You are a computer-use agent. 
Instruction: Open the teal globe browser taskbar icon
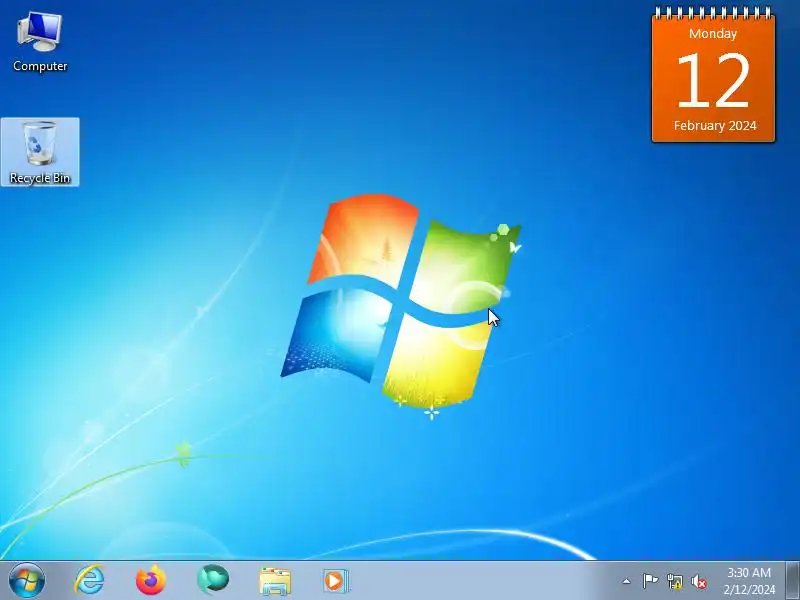point(213,580)
